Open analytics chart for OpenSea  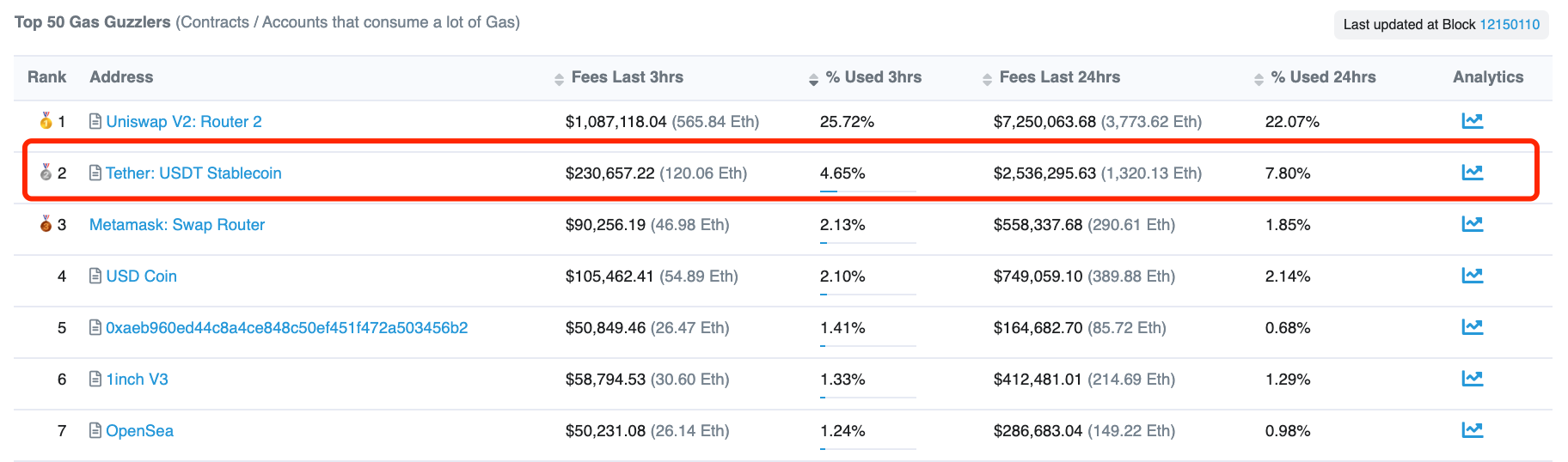click(1472, 430)
